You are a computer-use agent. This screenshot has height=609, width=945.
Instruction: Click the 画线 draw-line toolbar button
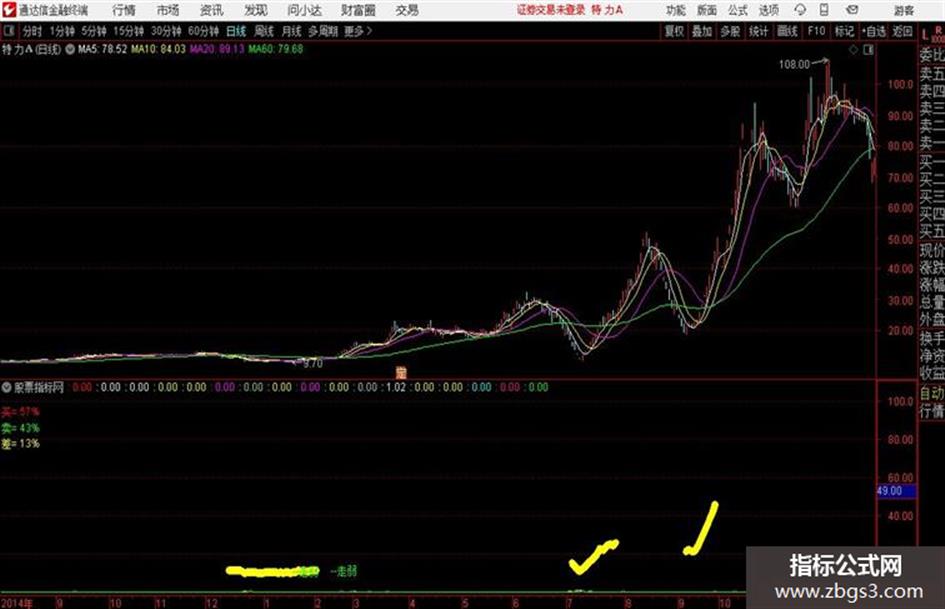(x=787, y=31)
